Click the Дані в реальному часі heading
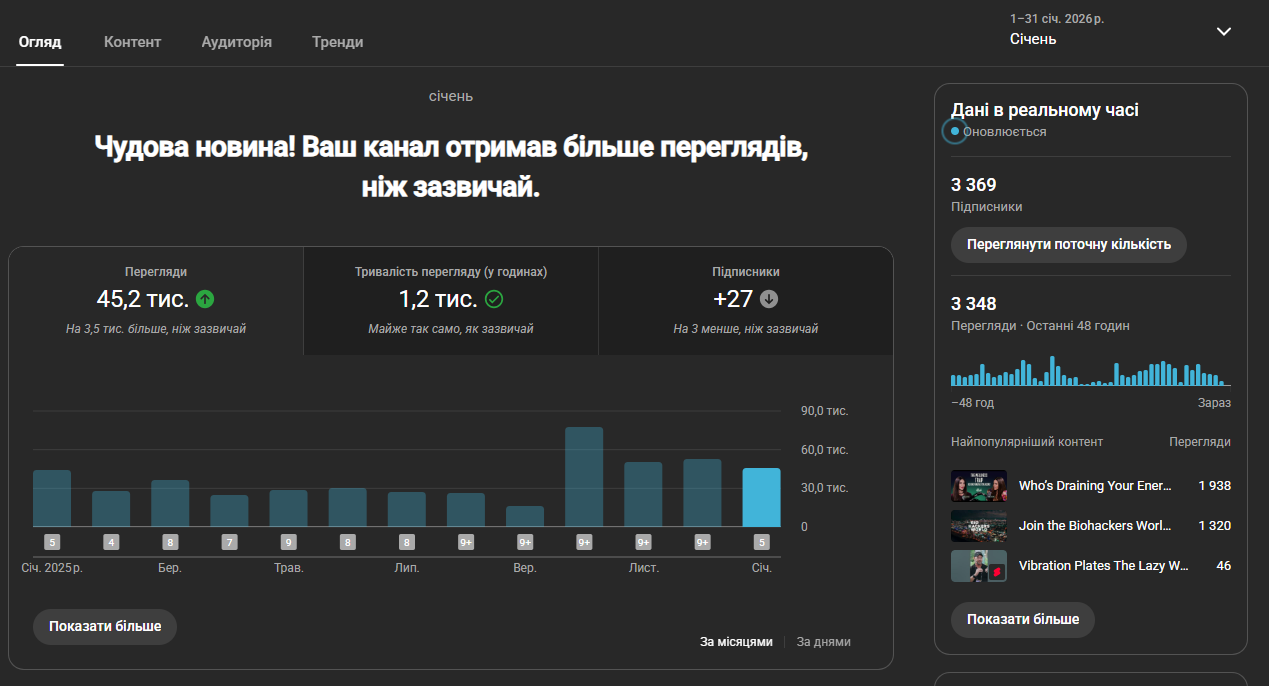This screenshot has width=1269, height=686. point(1045,111)
